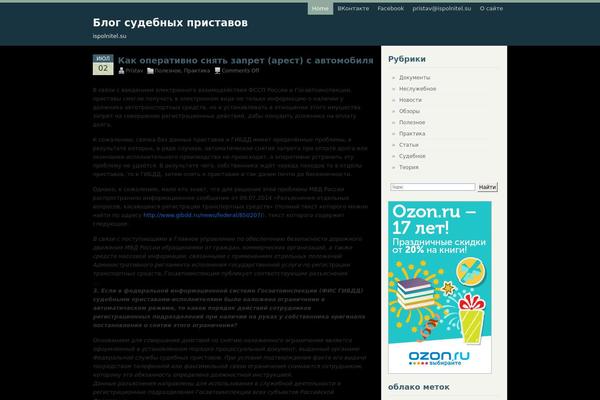Open the ВКонтакте navigation link
600x400 pixels.
(x=353, y=8)
